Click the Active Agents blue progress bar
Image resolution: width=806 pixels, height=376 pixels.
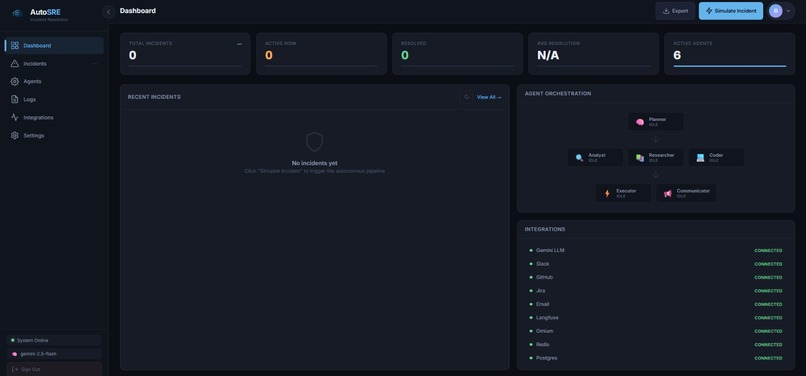[x=729, y=66]
